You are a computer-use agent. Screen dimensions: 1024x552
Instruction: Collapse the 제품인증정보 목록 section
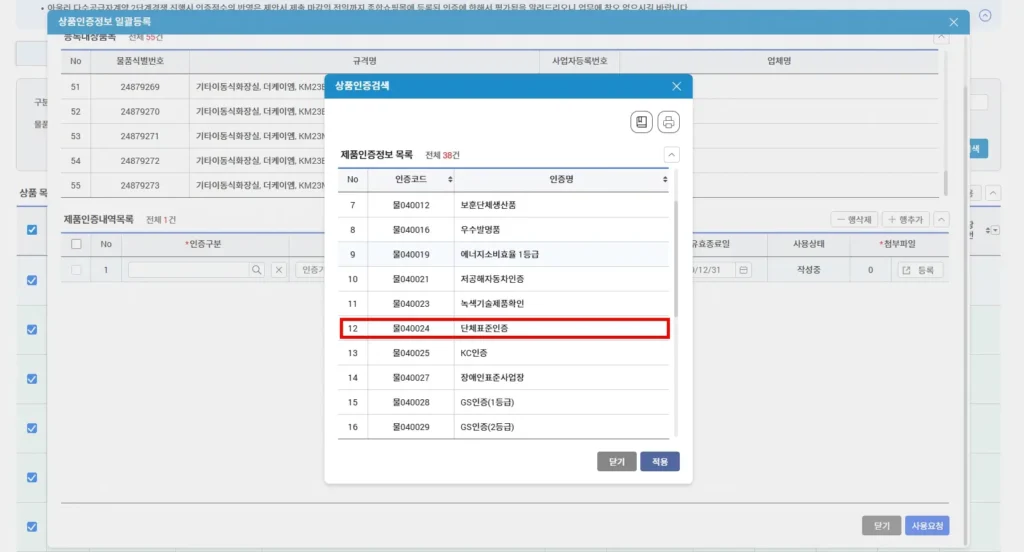click(672, 155)
